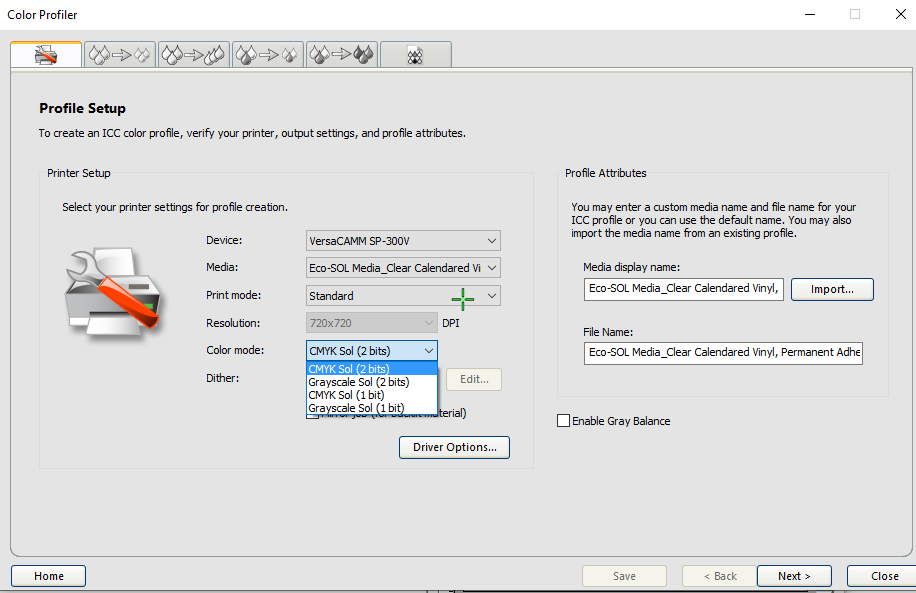The image size is (916, 593).
Task: Select CMYK Sol (2 bits) list option
Action: [x=372, y=369]
